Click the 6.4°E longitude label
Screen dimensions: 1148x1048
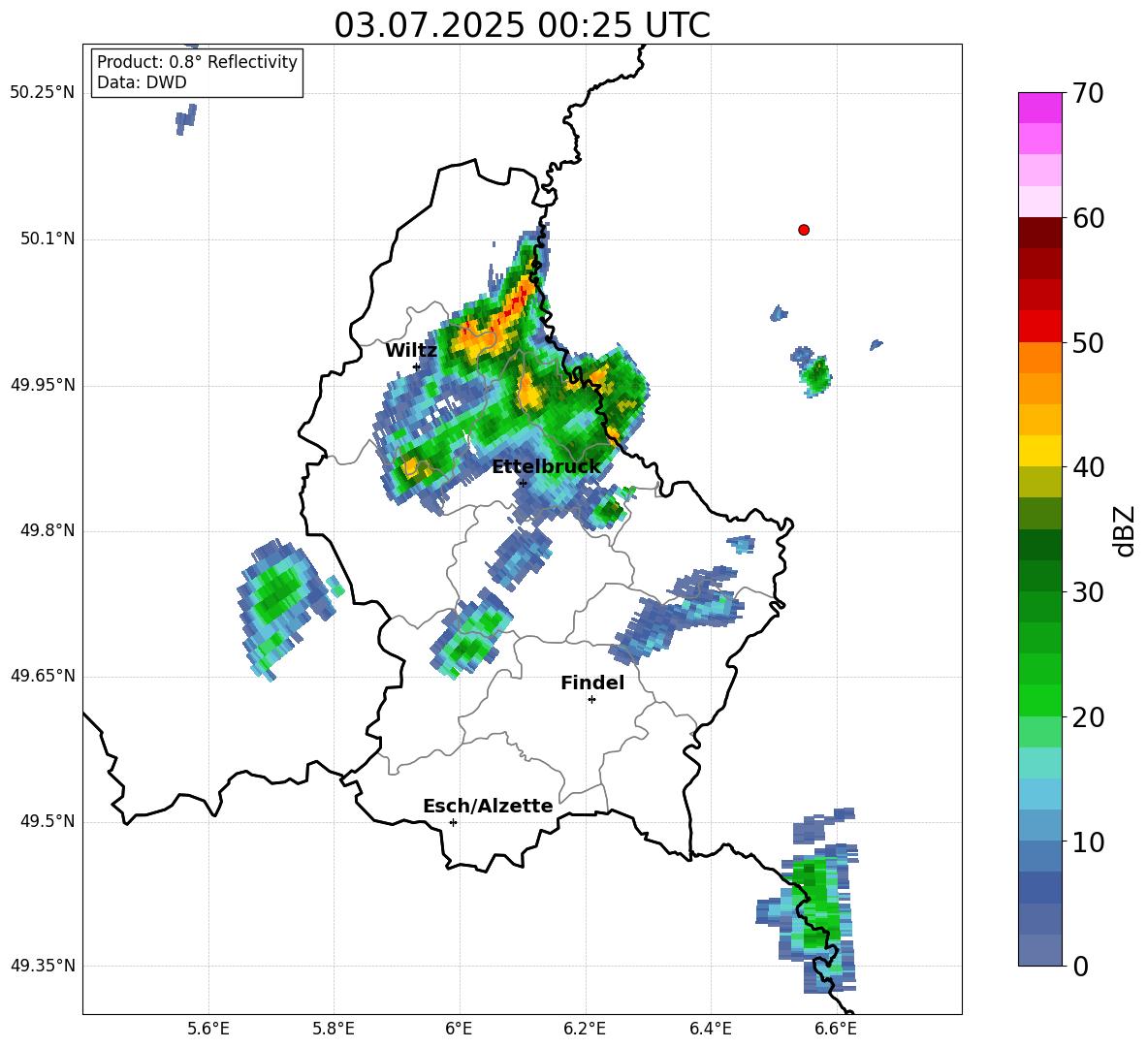point(710,1029)
